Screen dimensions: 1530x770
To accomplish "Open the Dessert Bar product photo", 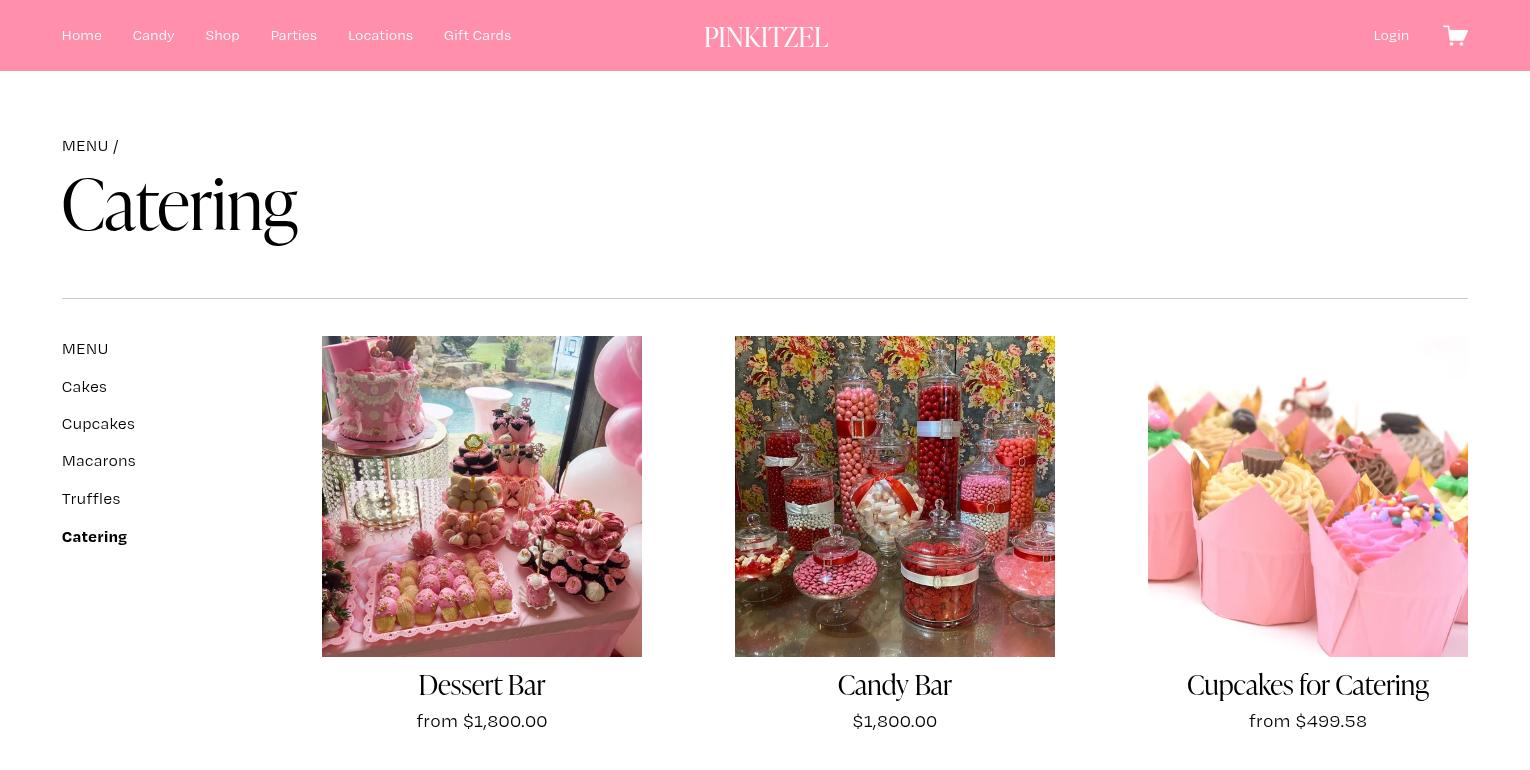I will 482,496.
